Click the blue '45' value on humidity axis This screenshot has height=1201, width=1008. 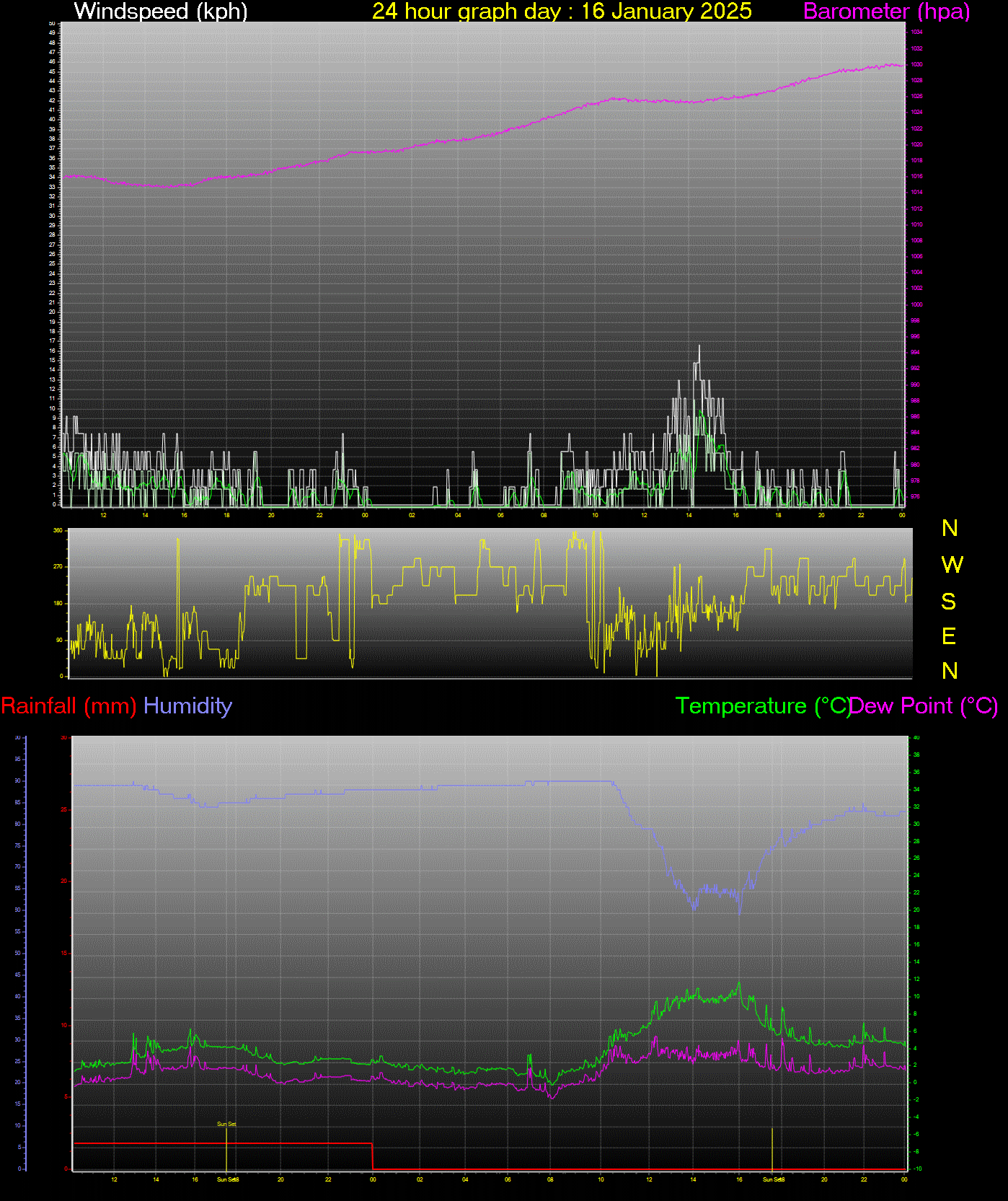pyautogui.click(x=17, y=975)
